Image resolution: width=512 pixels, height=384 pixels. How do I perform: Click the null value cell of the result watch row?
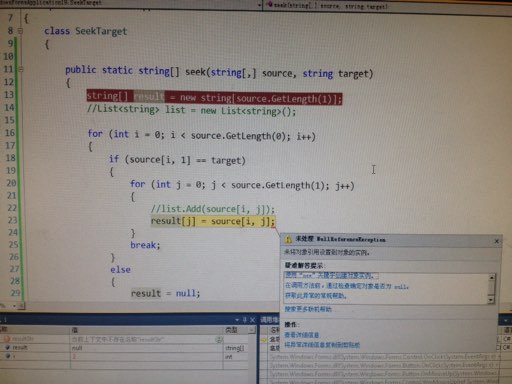click(147, 348)
